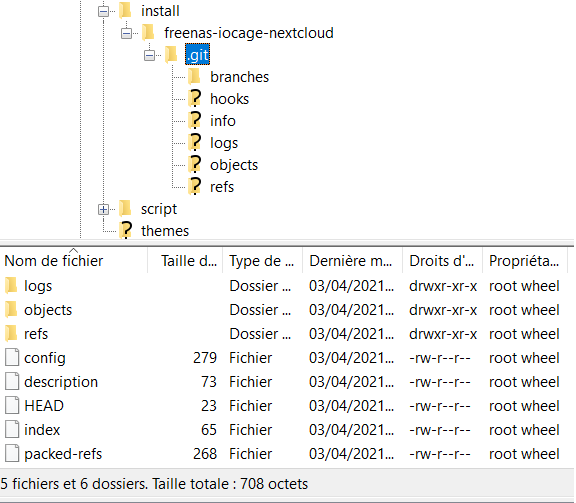Select the index file row
This screenshot has height=503, width=576.
coord(287,430)
